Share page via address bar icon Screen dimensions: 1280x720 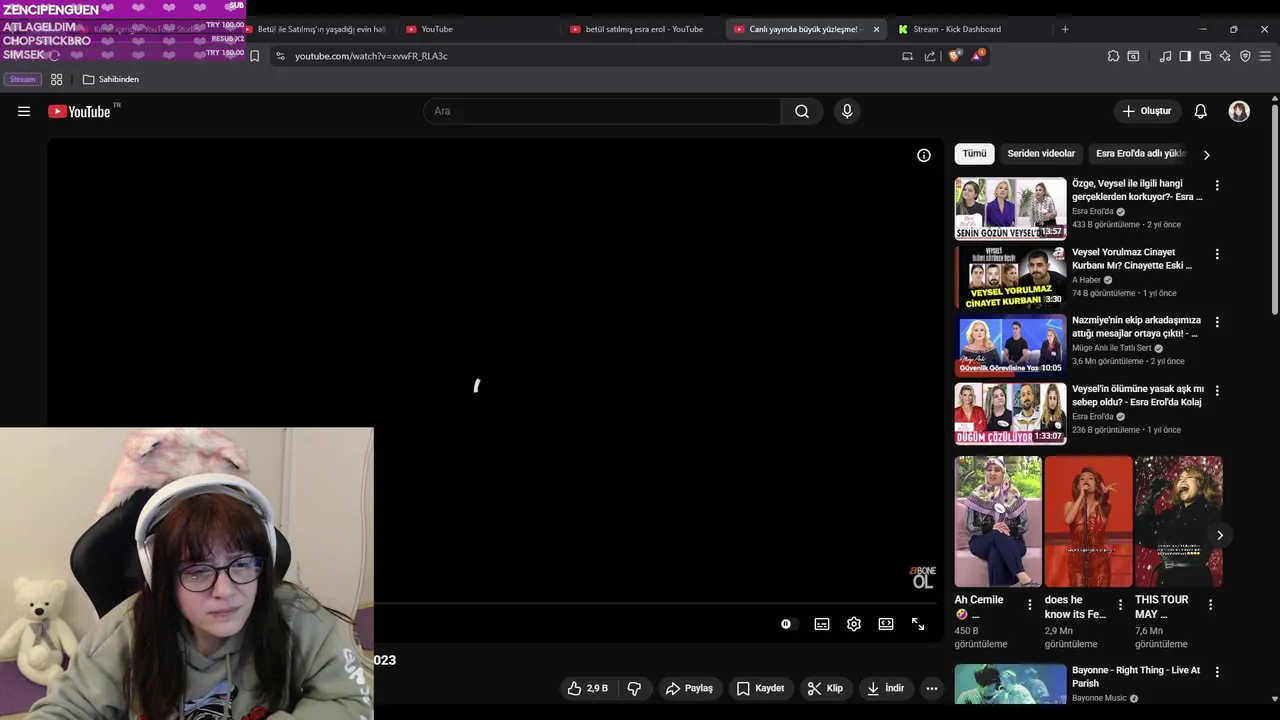[930, 56]
